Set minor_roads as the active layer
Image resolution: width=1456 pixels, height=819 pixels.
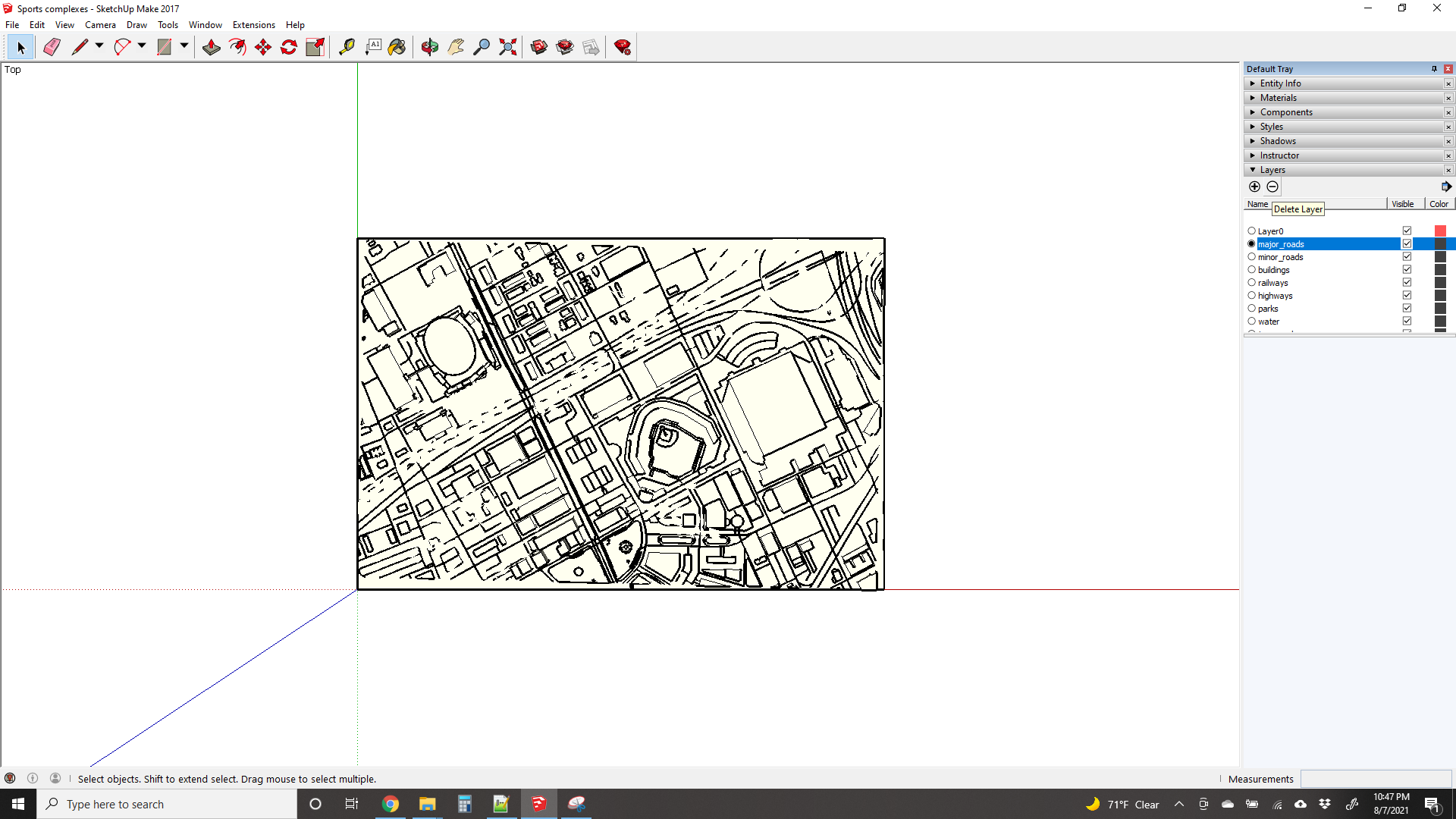click(x=1251, y=257)
